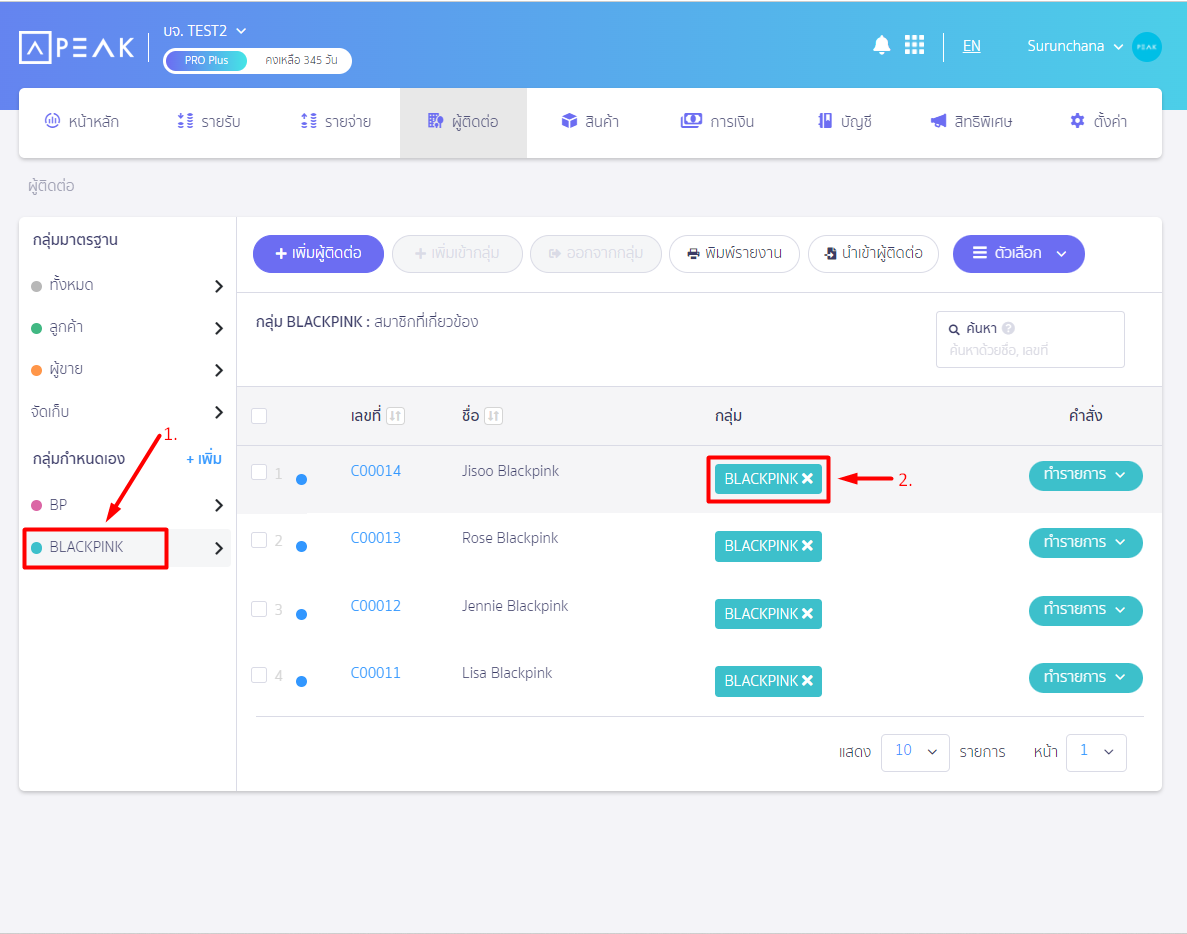Open the รายจ่าย menu

coord(337,122)
